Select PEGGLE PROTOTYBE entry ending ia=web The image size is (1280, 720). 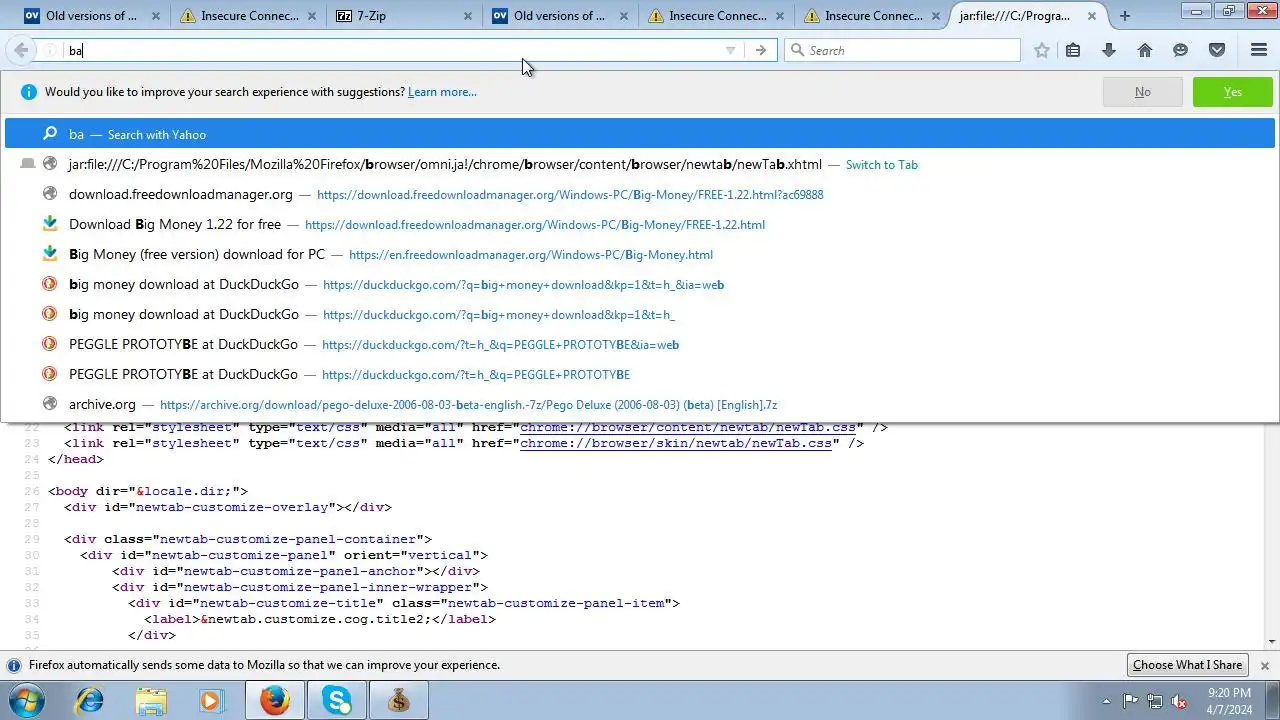pyautogui.click(x=640, y=344)
